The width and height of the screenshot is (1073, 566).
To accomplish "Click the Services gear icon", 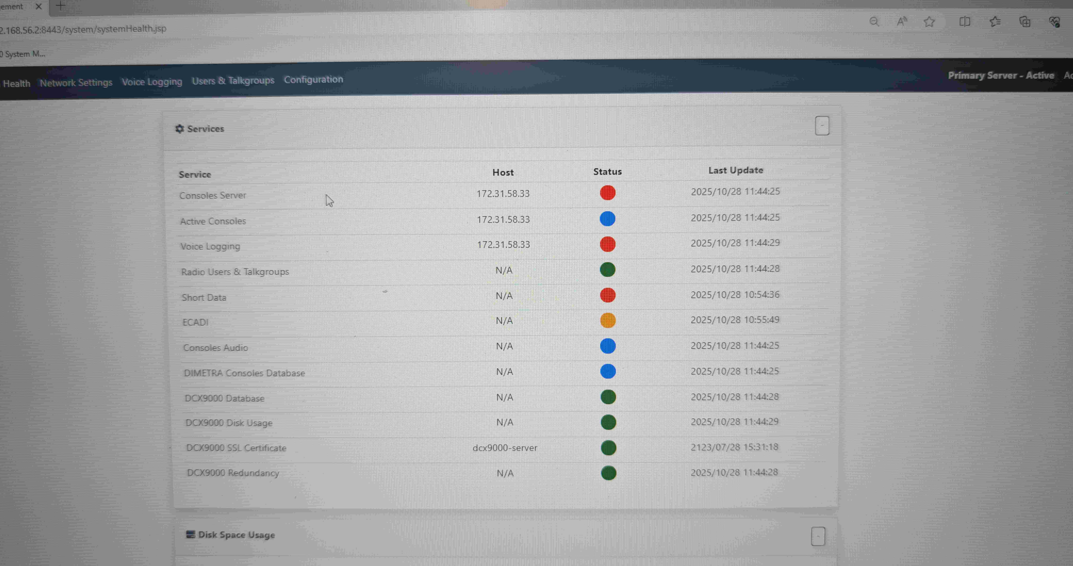I will pos(179,129).
